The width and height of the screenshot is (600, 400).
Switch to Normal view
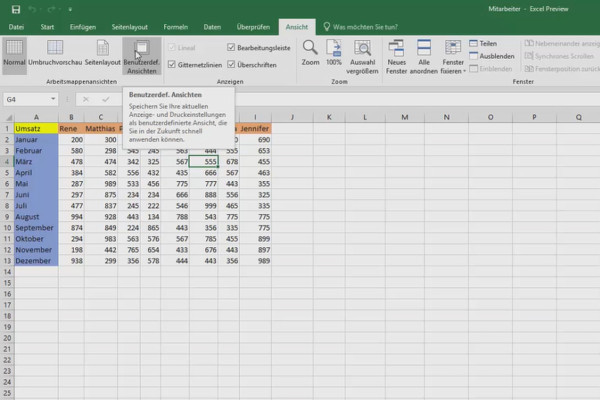(14, 56)
